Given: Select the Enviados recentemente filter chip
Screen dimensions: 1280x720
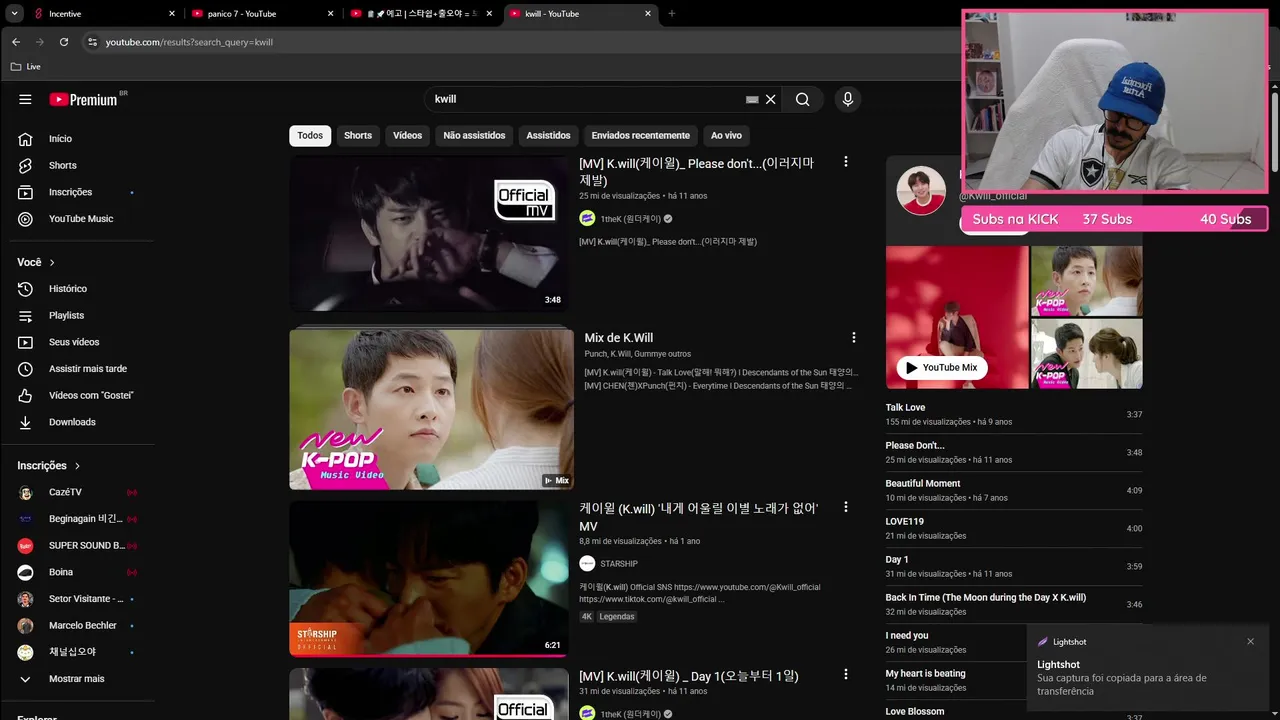Looking at the screenshot, I should pos(640,135).
